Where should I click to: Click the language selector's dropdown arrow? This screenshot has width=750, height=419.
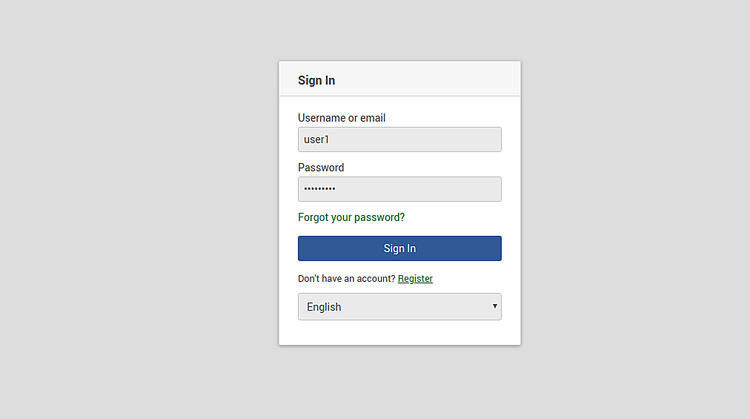tap(495, 307)
